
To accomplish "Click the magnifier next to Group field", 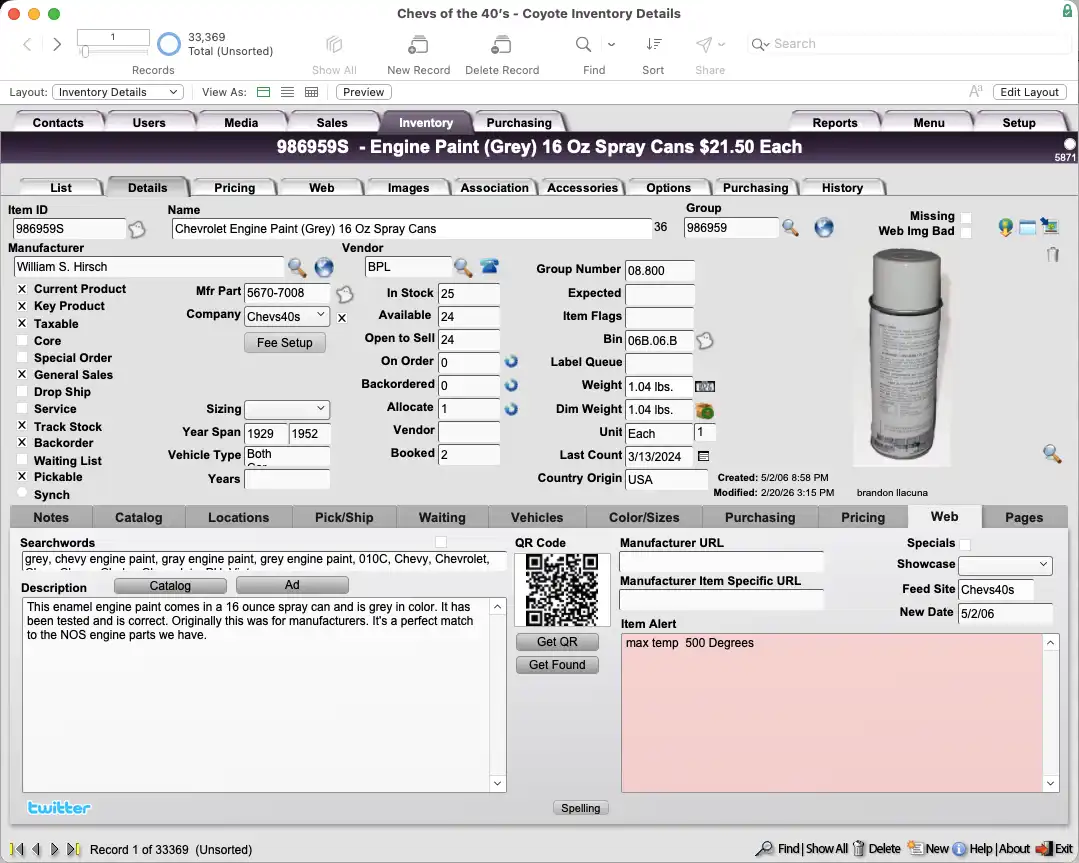I will click(790, 228).
